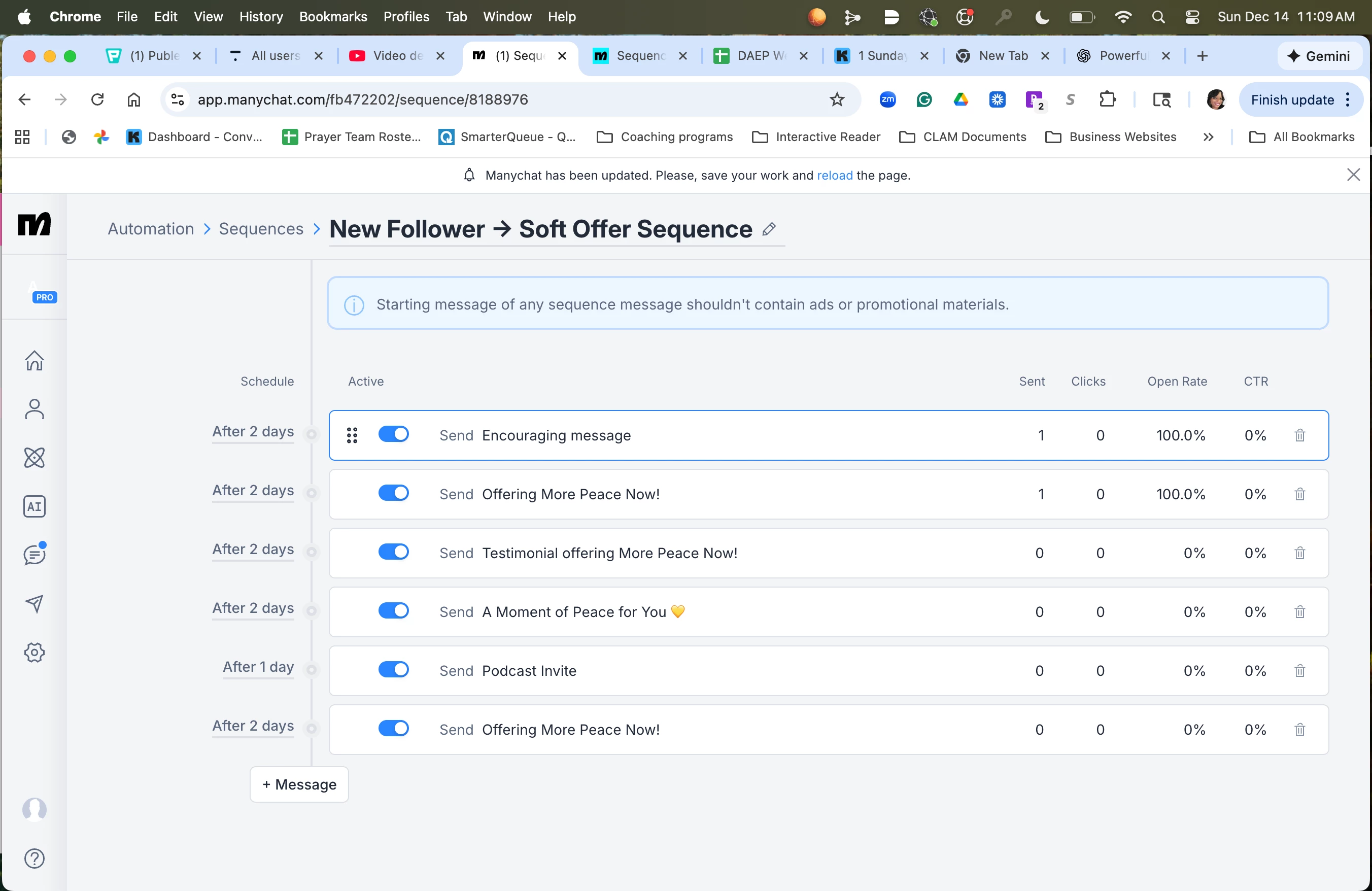Click the + Message button
Screen dimensions: 1372x891
pyautogui.click(x=299, y=784)
